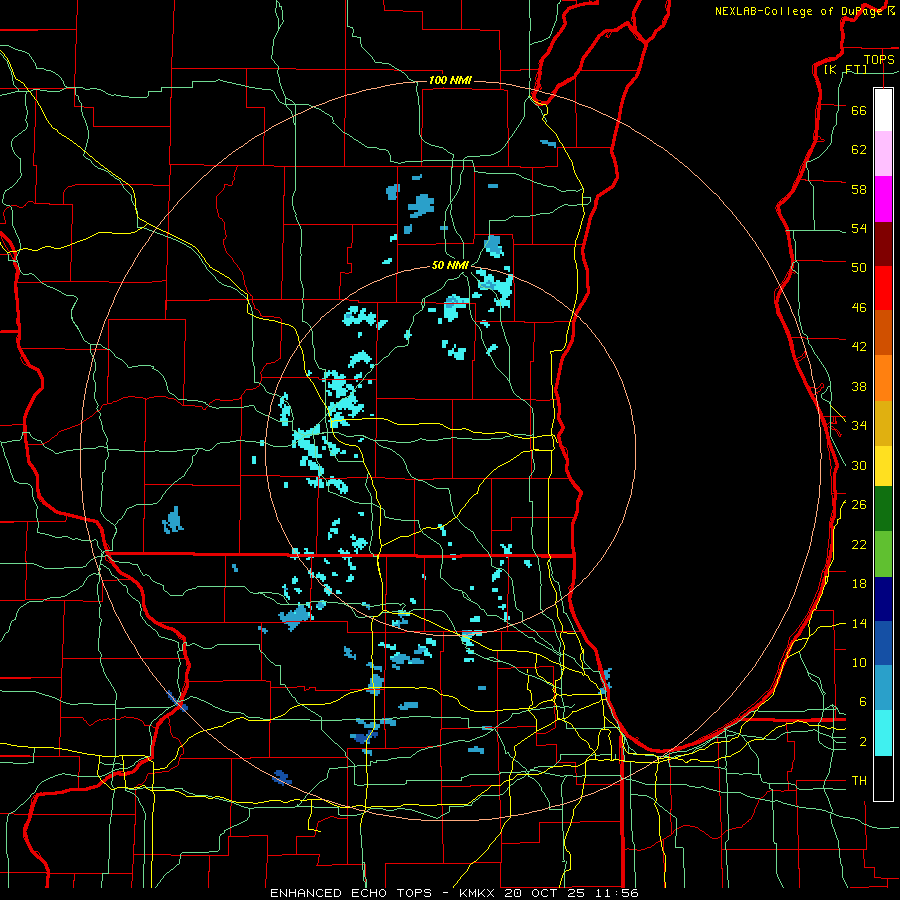Click the '11:56' timestamp
The width and height of the screenshot is (900, 900).
click(617, 893)
